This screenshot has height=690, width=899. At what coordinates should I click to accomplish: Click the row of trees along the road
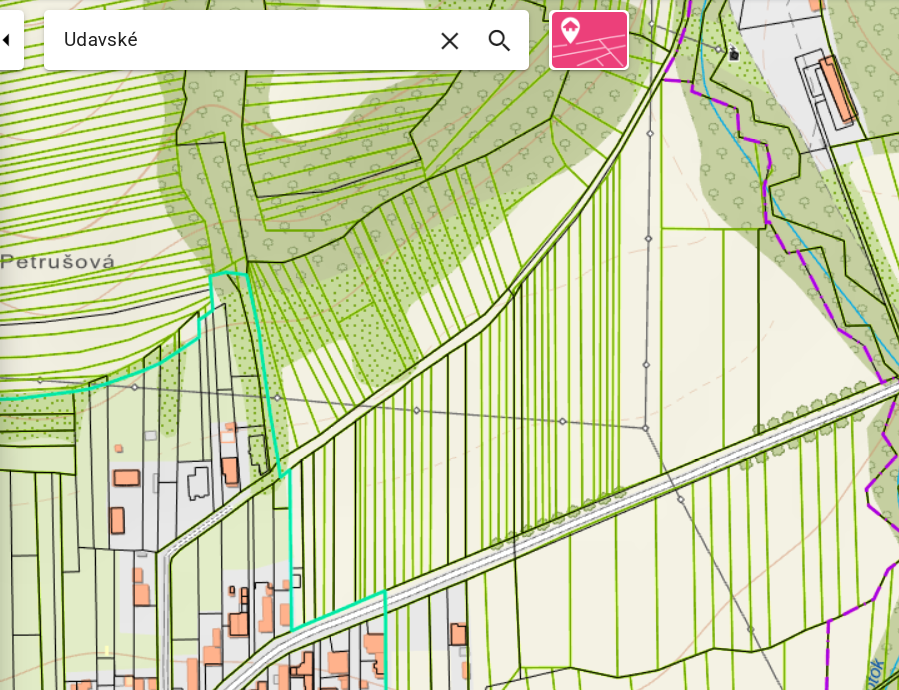[x=560, y=516]
